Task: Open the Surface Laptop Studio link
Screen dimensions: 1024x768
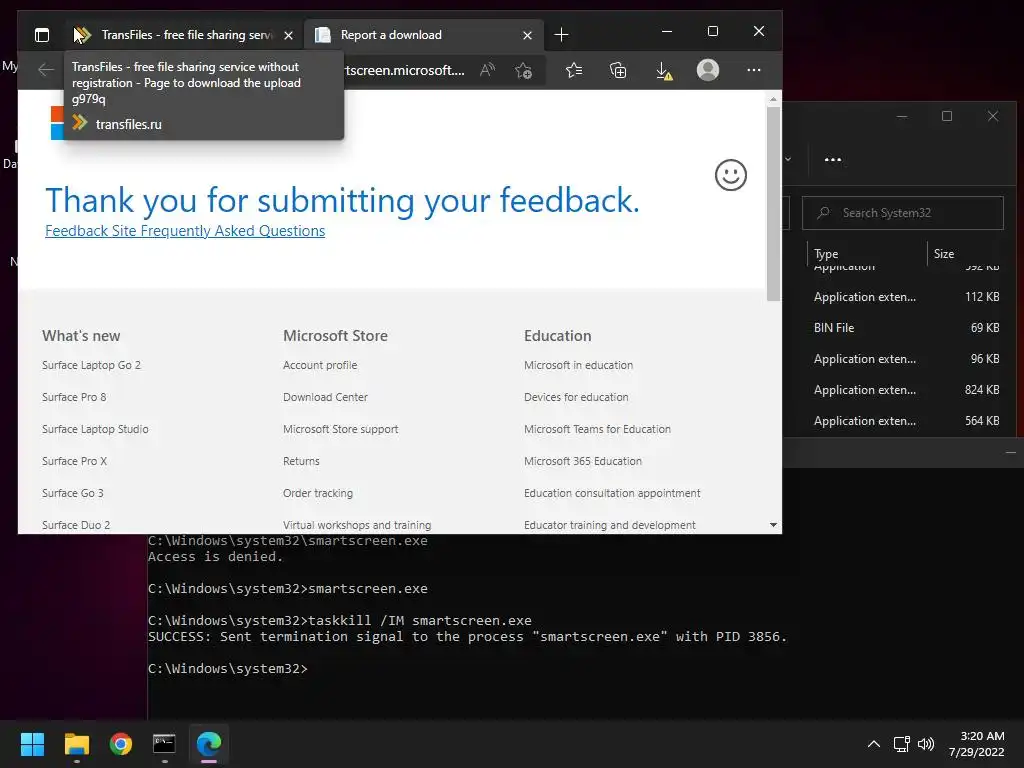Action: pos(95,429)
